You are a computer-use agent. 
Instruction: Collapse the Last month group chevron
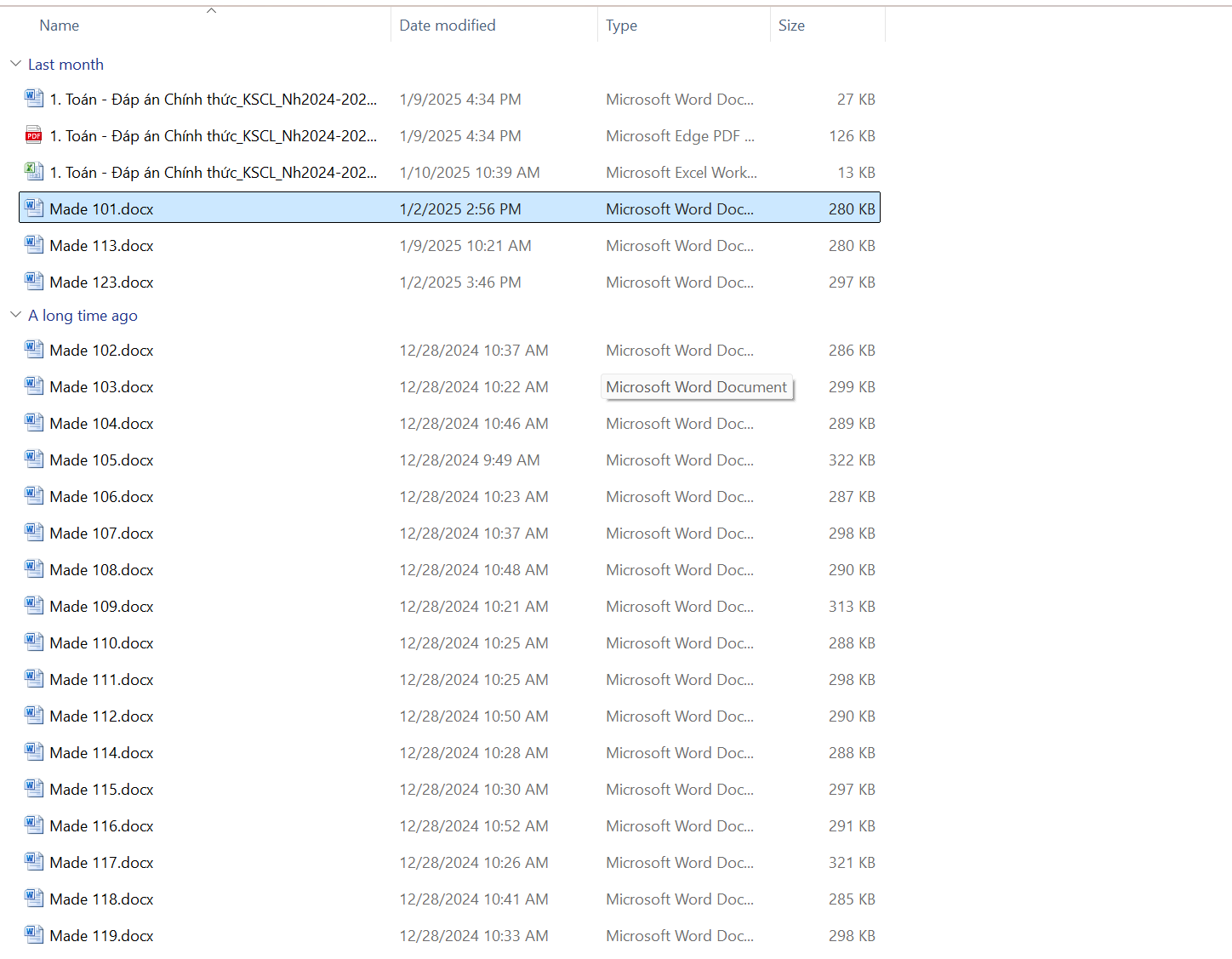15,64
